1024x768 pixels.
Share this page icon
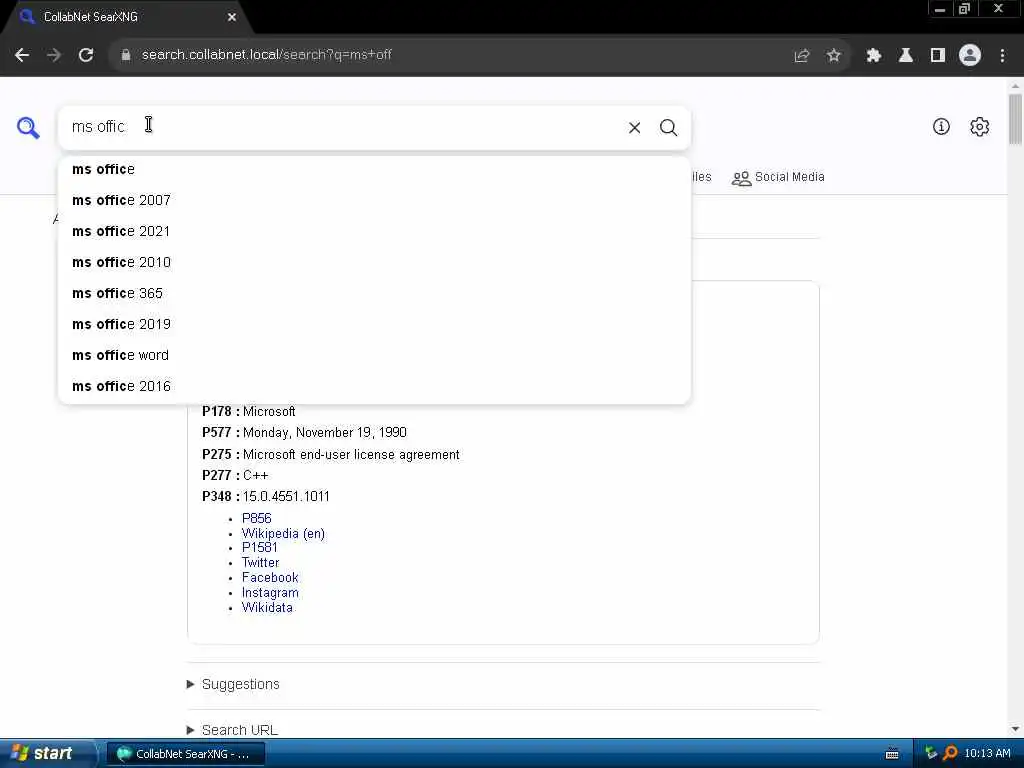pos(802,56)
